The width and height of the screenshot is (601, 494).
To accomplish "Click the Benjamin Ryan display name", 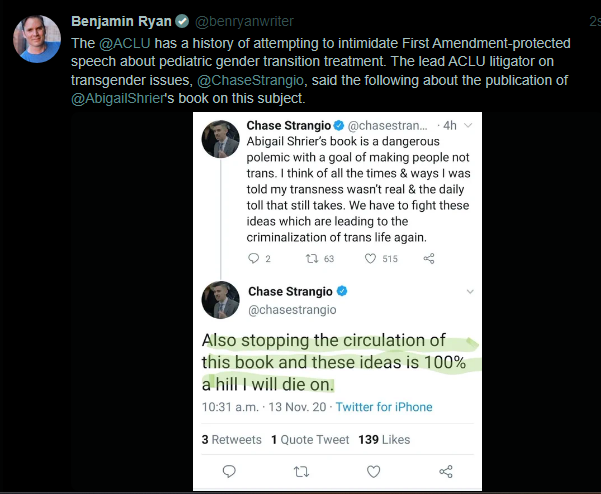I will point(121,21).
